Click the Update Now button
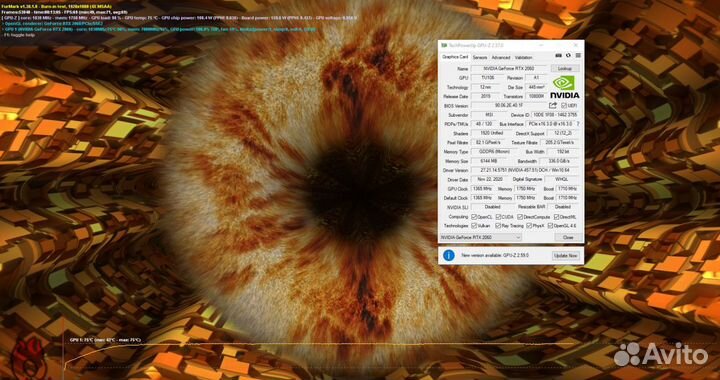The image size is (720, 380). [x=566, y=256]
